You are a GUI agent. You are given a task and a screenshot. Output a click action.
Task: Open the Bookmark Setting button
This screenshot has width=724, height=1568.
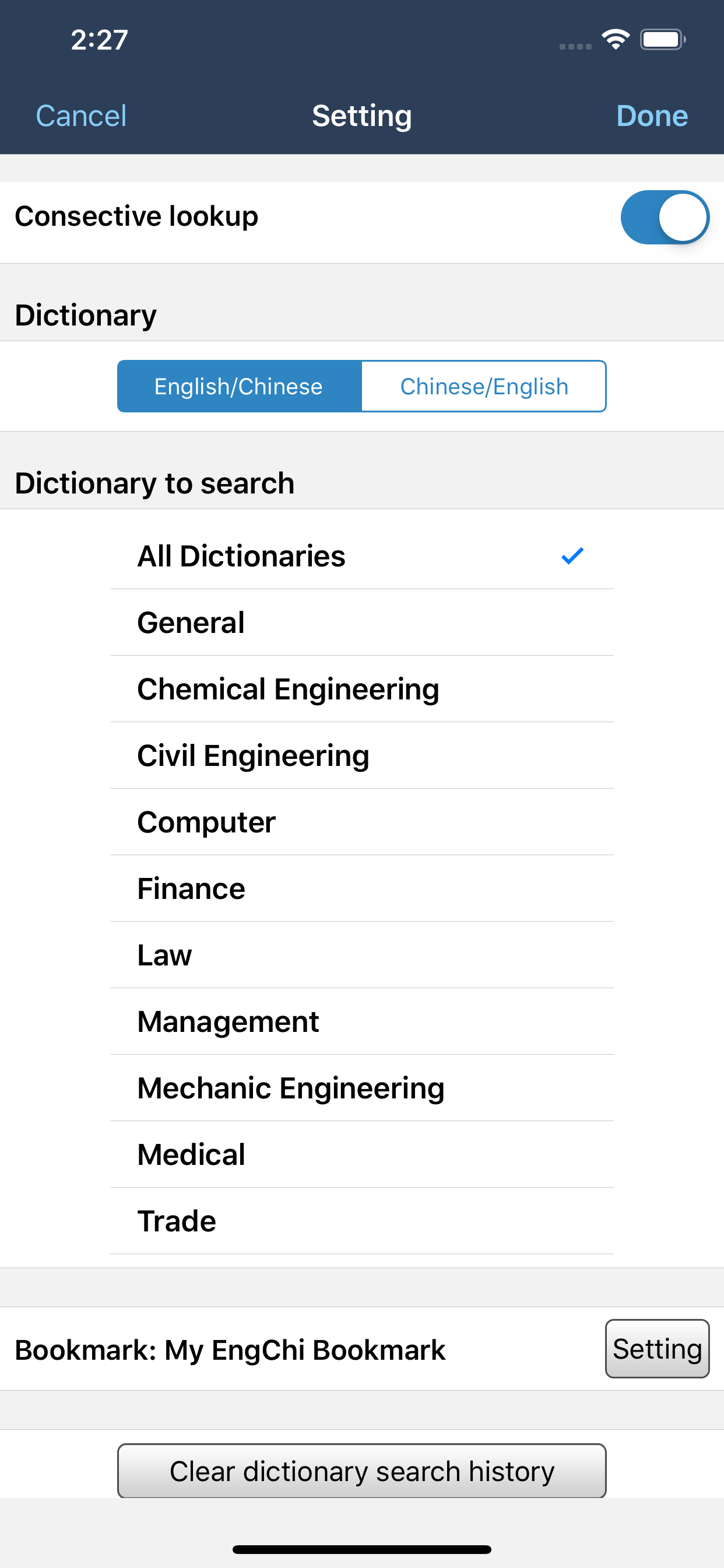pos(657,1348)
